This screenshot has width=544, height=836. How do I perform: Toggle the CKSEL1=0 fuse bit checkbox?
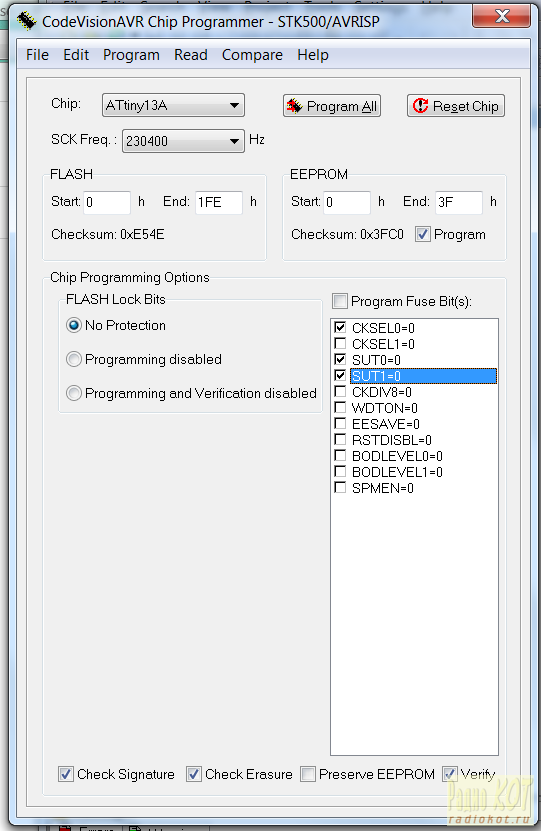[x=340, y=343]
